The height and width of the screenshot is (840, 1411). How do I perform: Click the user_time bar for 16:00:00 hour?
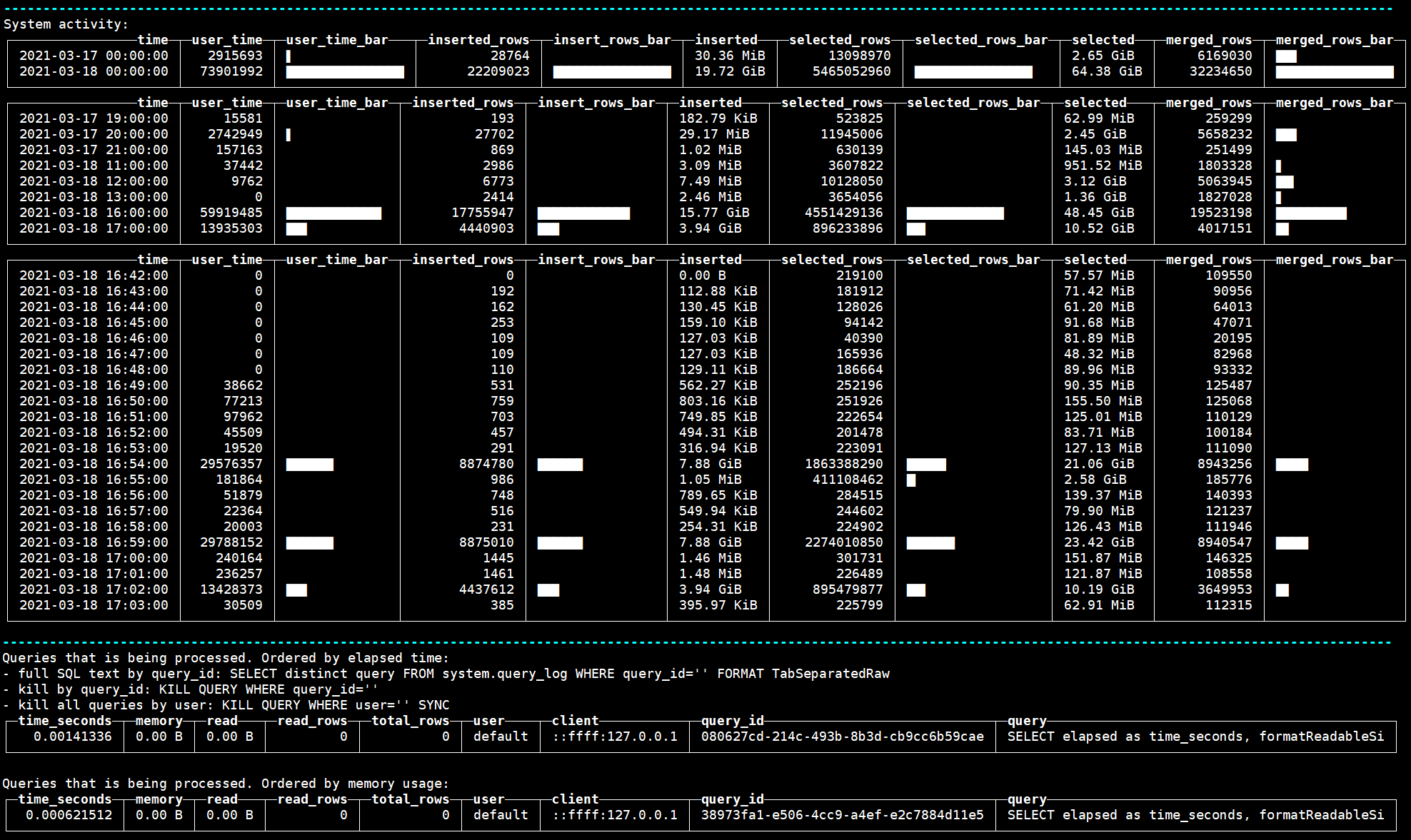coord(333,213)
